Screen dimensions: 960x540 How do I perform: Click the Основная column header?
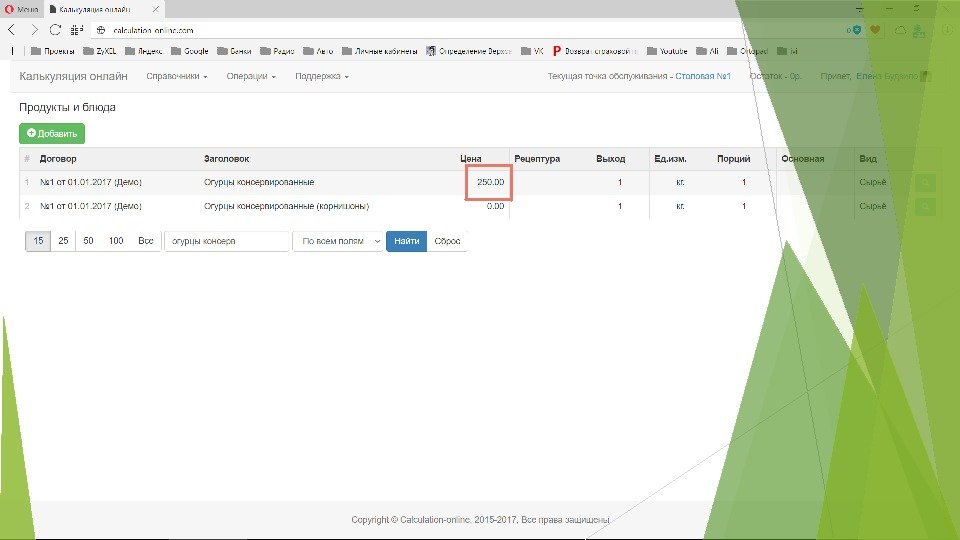click(x=803, y=159)
